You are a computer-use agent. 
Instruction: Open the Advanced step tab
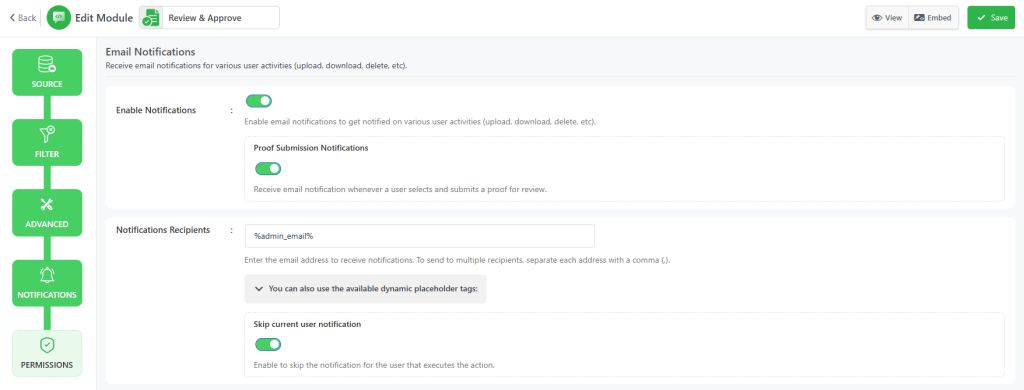click(47, 213)
